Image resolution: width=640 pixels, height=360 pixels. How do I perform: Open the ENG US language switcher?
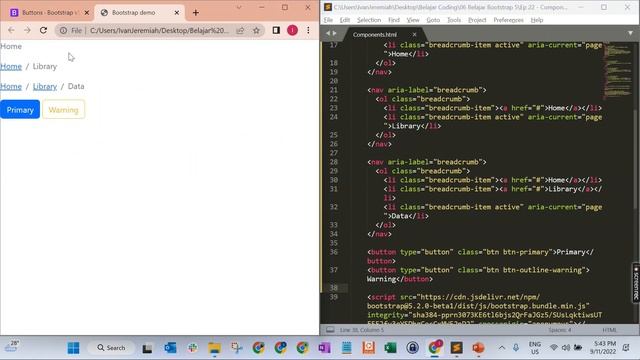[535, 348]
